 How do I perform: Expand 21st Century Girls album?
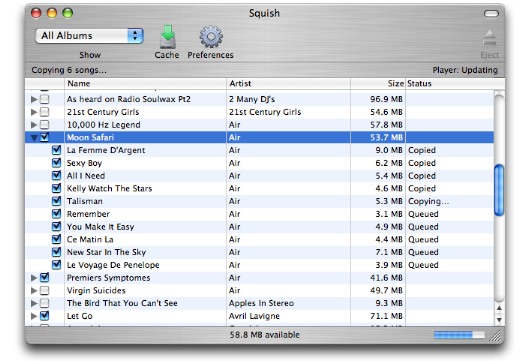point(34,112)
